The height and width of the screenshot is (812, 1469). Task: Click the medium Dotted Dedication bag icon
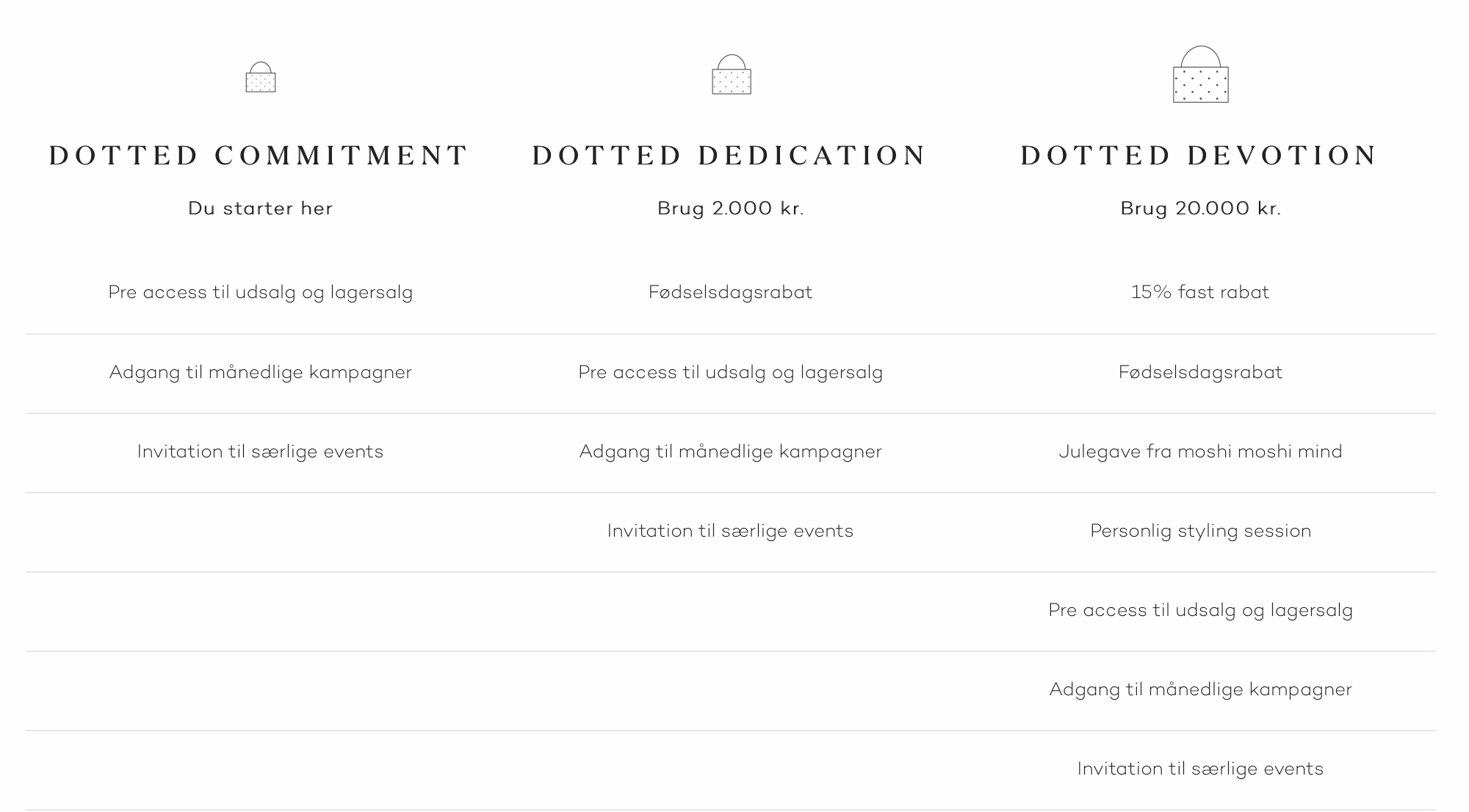[x=732, y=74]
